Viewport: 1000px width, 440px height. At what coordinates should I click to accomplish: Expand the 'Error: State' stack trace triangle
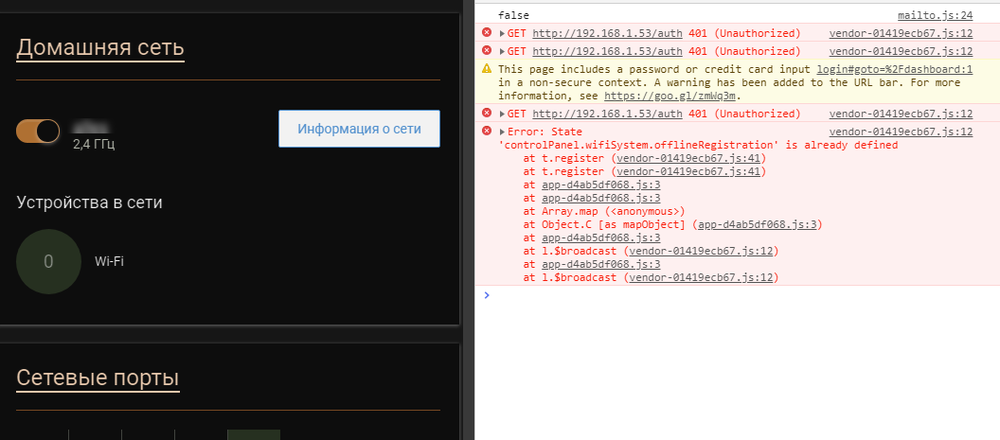[503, 132]
